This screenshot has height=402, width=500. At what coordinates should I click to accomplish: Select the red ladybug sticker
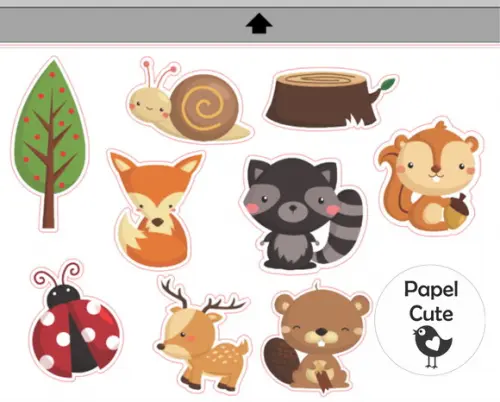point(75,320)
